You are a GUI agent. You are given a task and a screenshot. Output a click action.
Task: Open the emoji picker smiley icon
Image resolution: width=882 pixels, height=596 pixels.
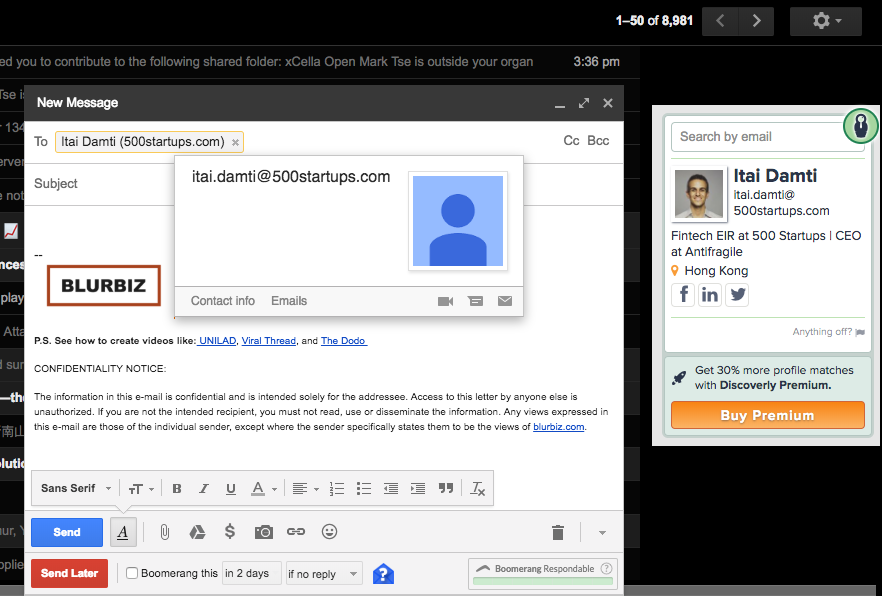click(x=329, y=532)
